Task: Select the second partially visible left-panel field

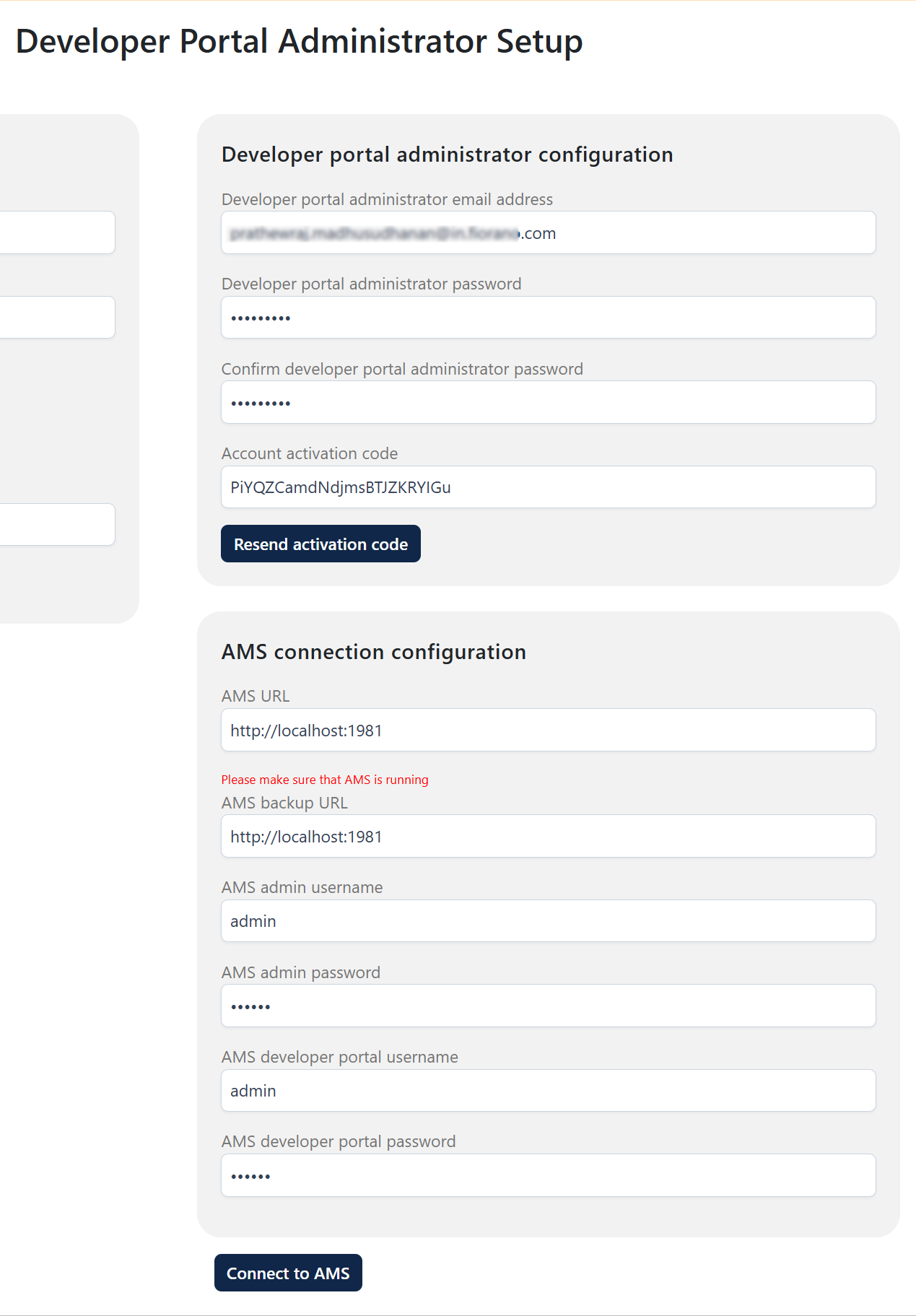Action: 57,318
